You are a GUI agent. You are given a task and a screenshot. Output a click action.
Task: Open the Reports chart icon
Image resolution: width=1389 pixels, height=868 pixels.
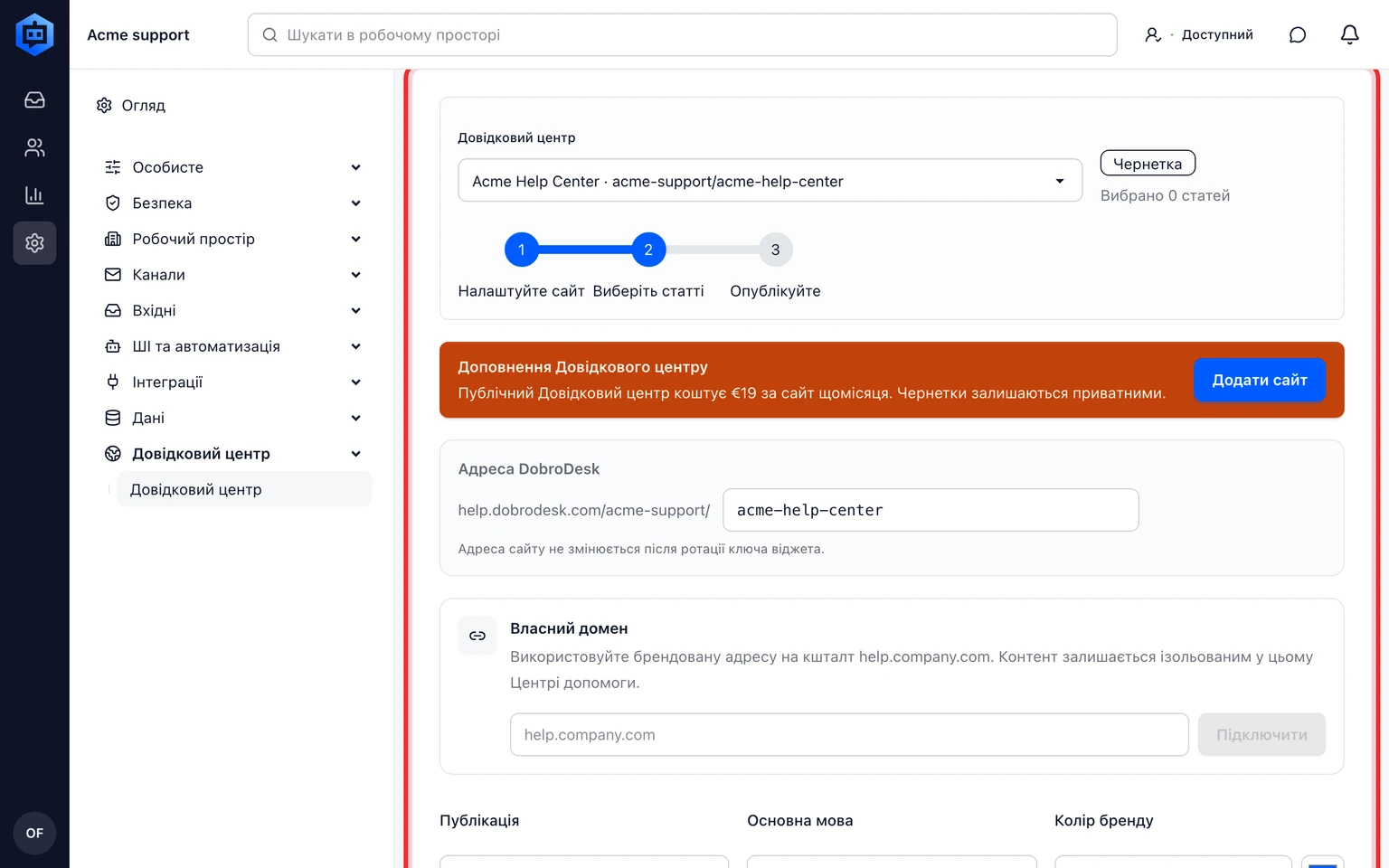[x=34, y=195]
